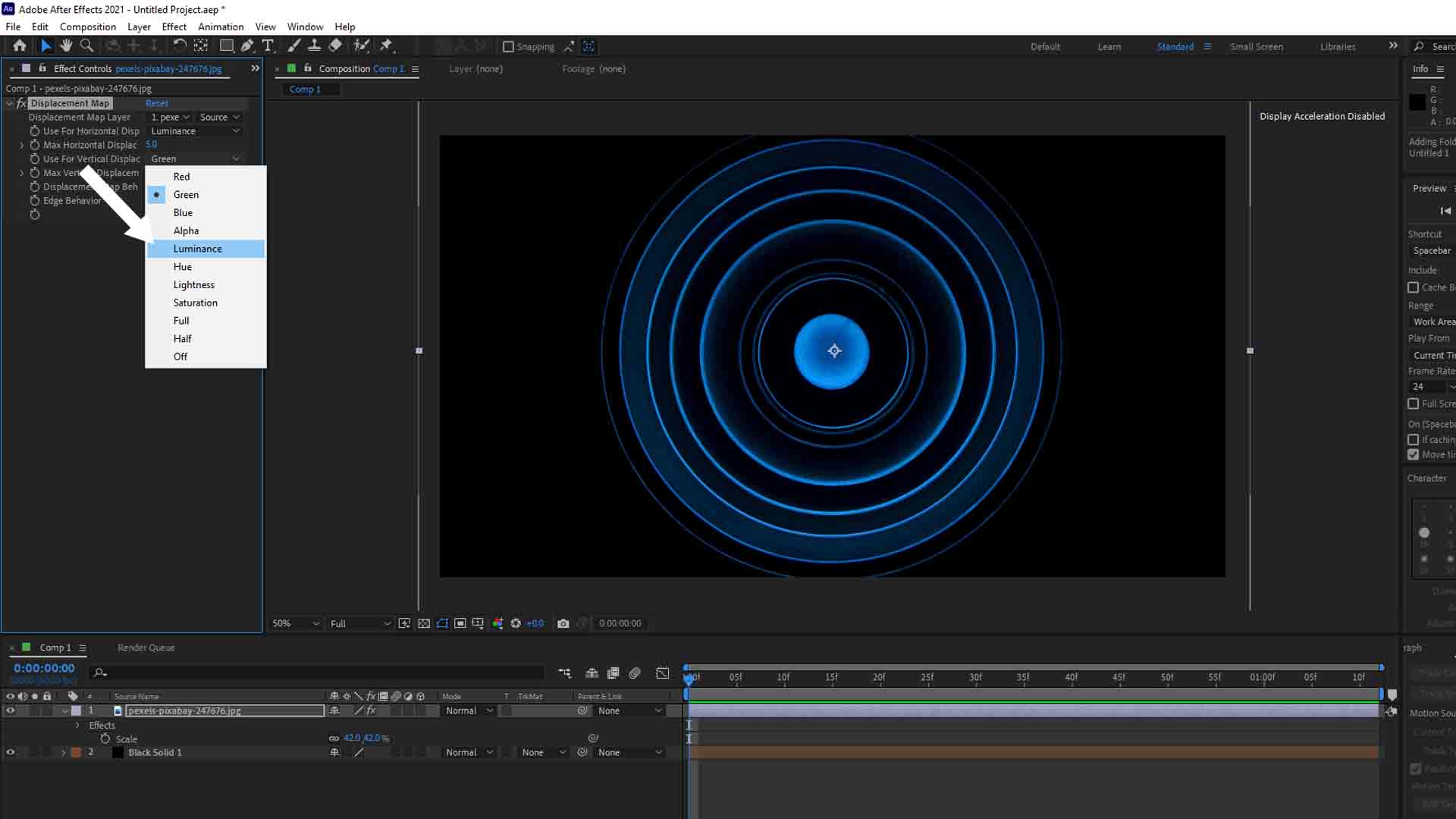Expand the Effects section on layer
Screen dimensions: 1456x819
[77, 725]
